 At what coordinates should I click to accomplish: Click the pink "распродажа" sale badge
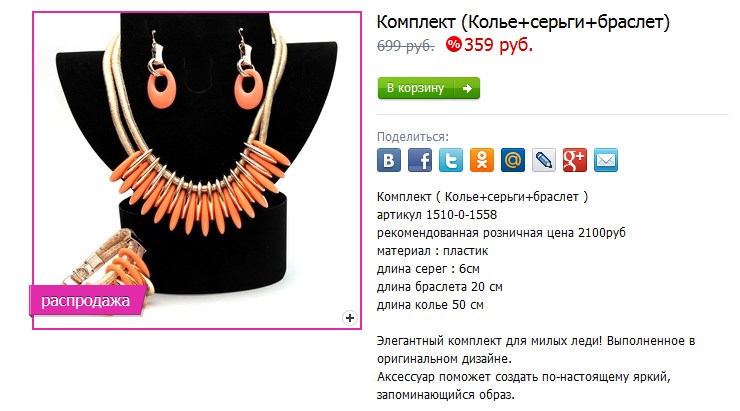click(88, 301)
